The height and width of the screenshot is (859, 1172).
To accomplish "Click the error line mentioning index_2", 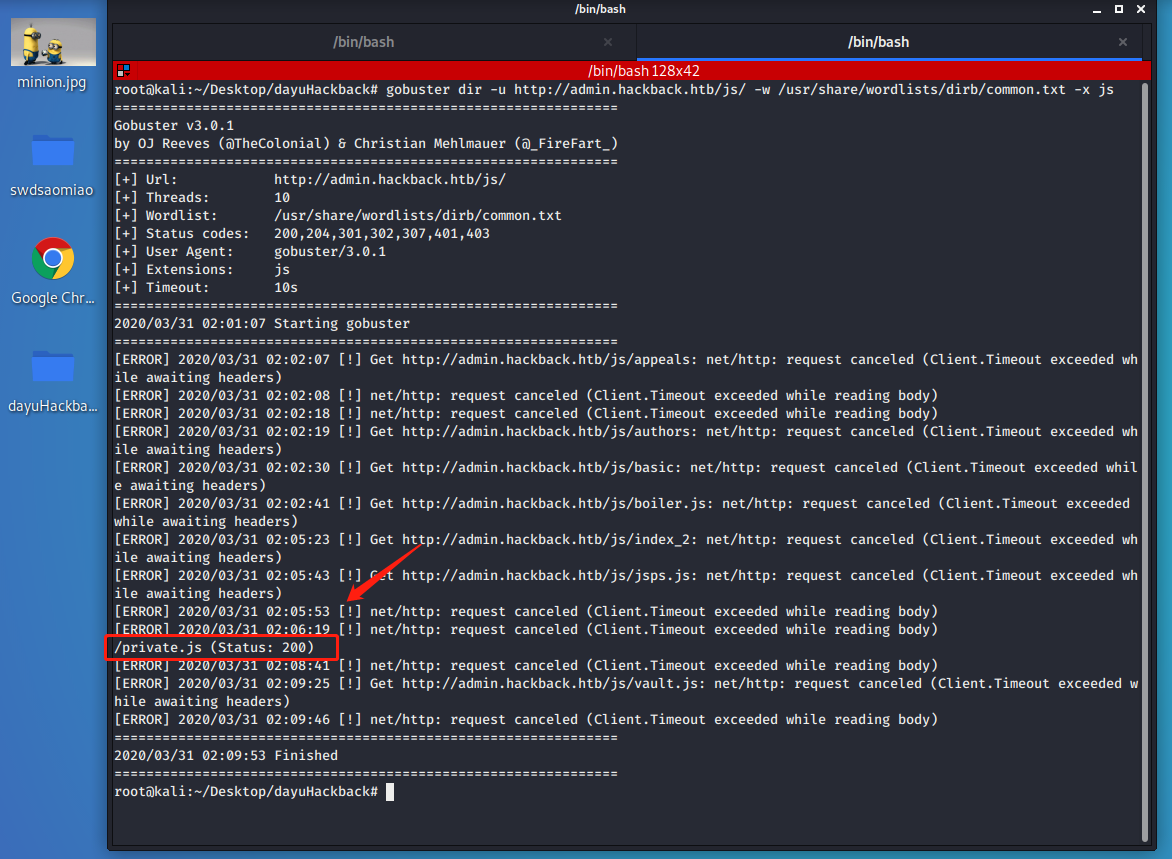I will click(x=626, y=548).
